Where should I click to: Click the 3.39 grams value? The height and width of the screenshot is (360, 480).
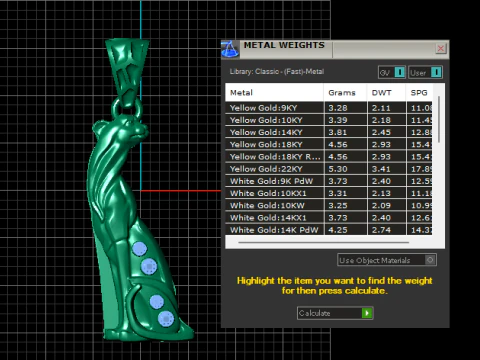coord(338,120)
